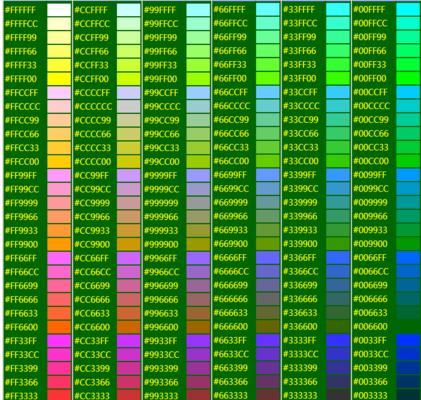Click the #669933 olive green swatch
Image resolution: width=421 pixels, height=400 pixels.
[268, 230]
